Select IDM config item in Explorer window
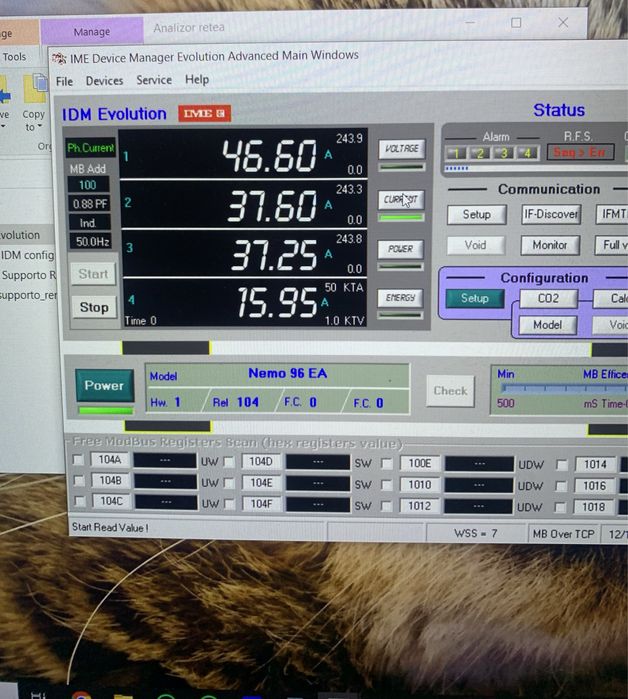The width and height of the screenshot is (628, 699). pyautogui.click(x=27, y=255)
